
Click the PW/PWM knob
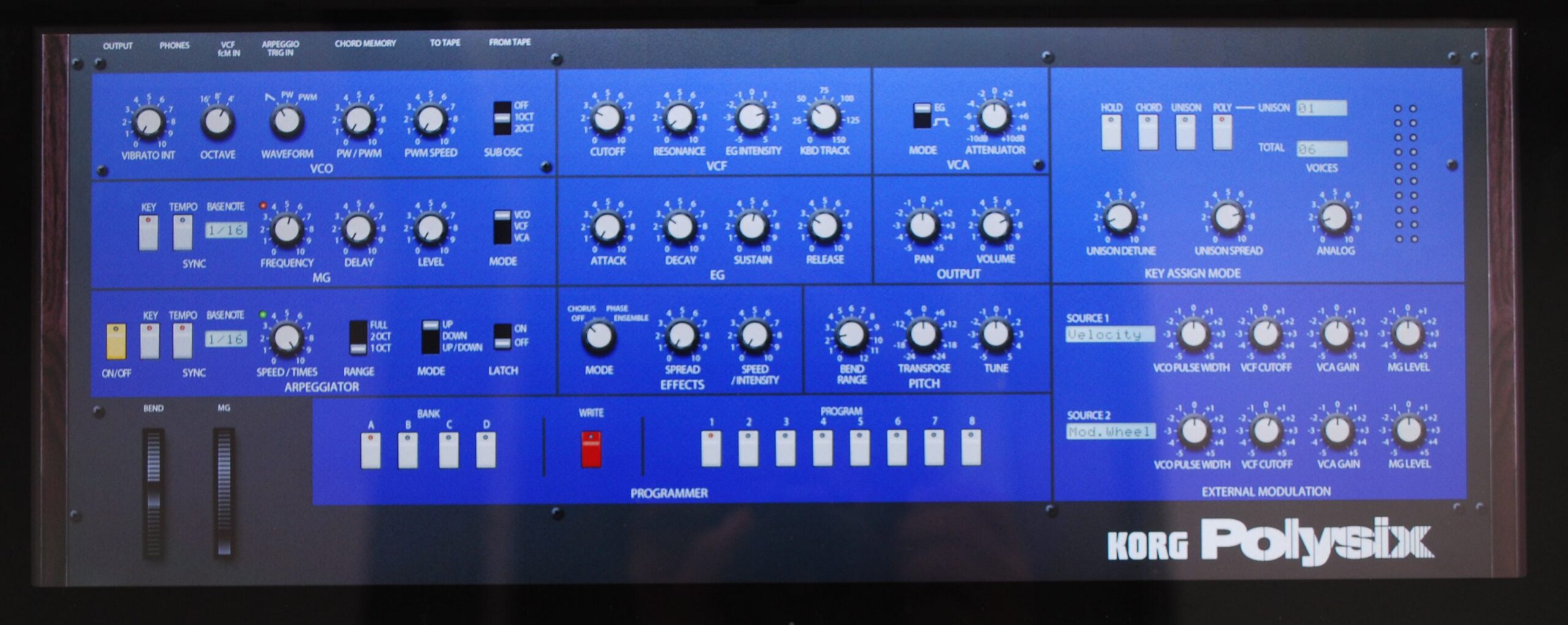(x=358, y=121)
